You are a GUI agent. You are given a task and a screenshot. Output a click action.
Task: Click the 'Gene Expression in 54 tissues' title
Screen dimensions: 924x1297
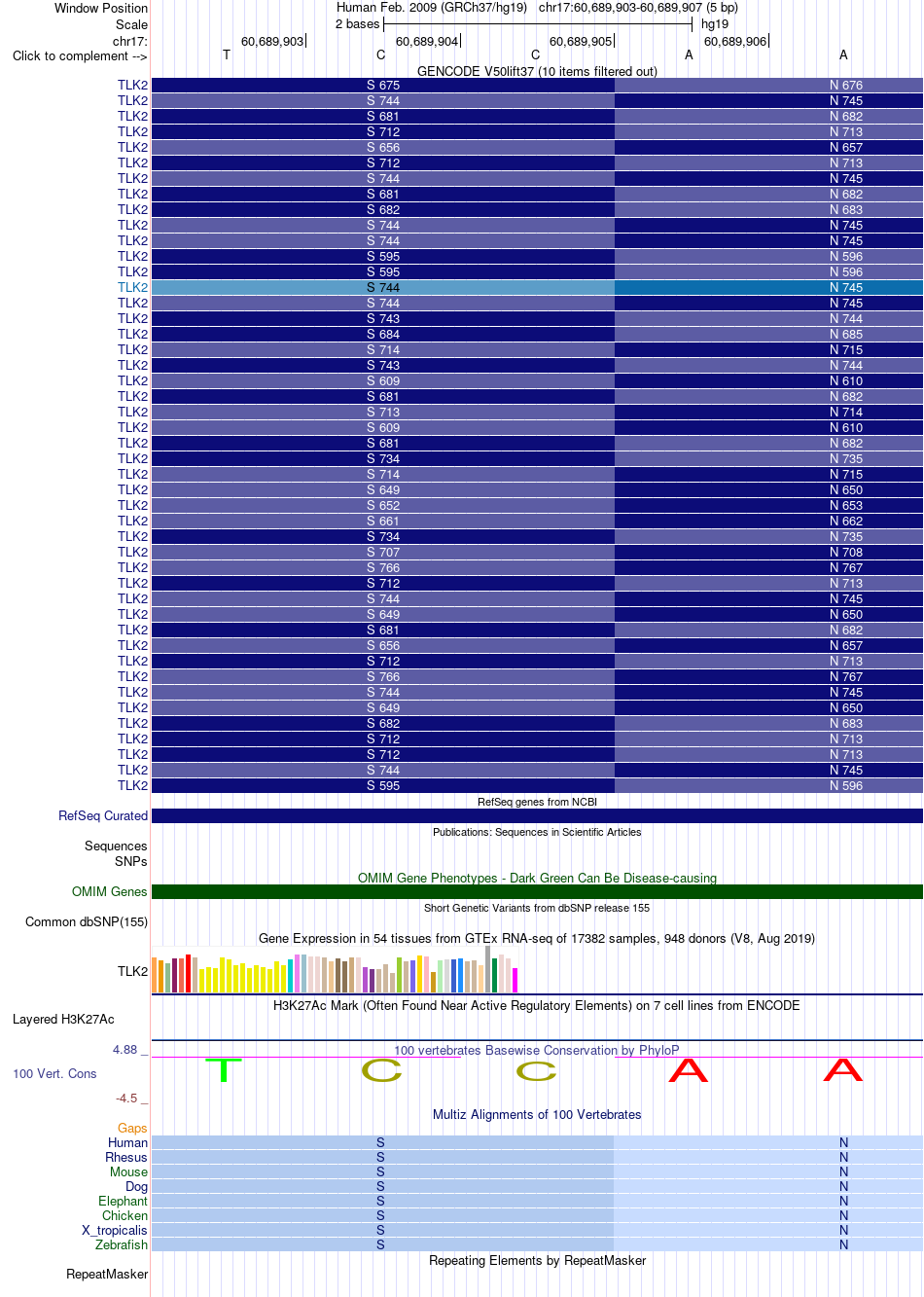tap(537, 939)
